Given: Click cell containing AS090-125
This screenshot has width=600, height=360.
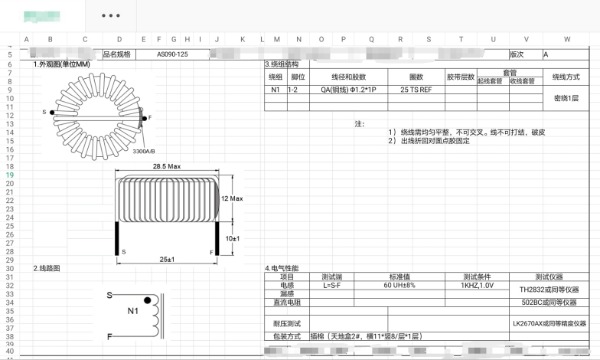Looking at the screenshot, I should tap(173, 54).
